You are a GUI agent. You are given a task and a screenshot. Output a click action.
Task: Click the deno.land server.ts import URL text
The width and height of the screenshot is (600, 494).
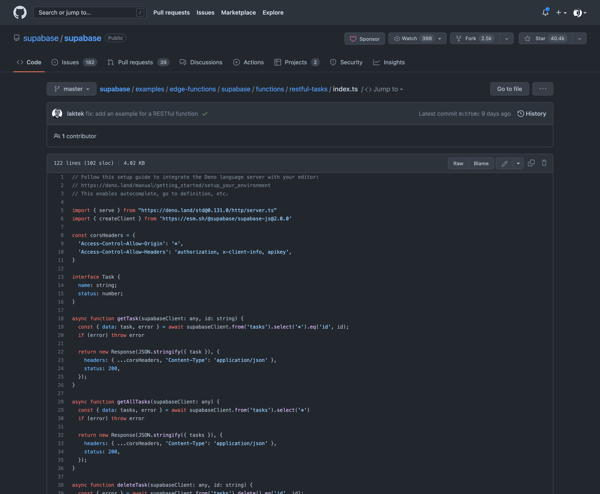coord(207,210)
